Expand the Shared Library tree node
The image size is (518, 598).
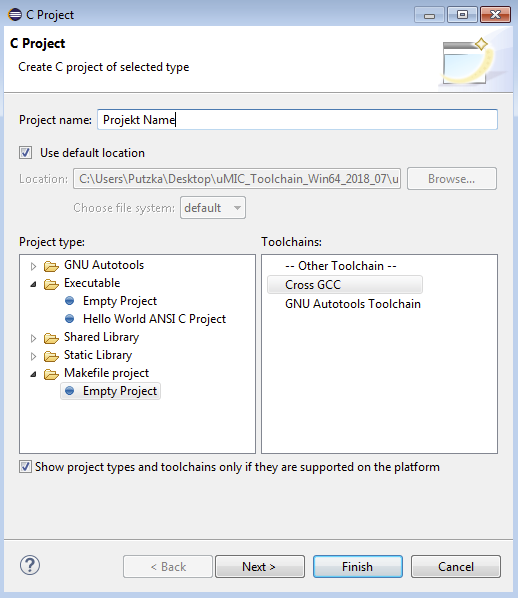[34, 338]
